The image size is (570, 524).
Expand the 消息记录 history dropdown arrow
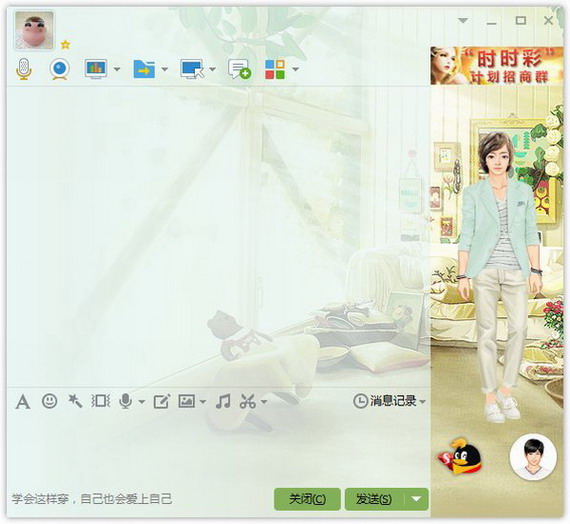pyautogui.click(x=422, y=402)
